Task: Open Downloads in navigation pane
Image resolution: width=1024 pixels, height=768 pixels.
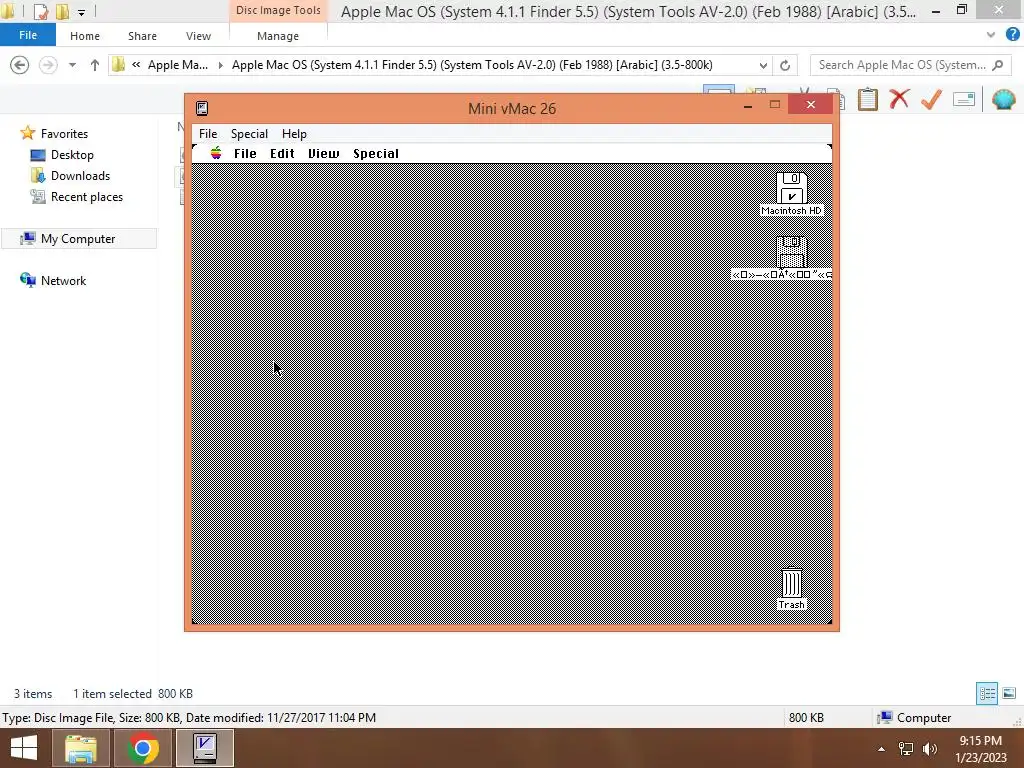Action: (80, 176)
